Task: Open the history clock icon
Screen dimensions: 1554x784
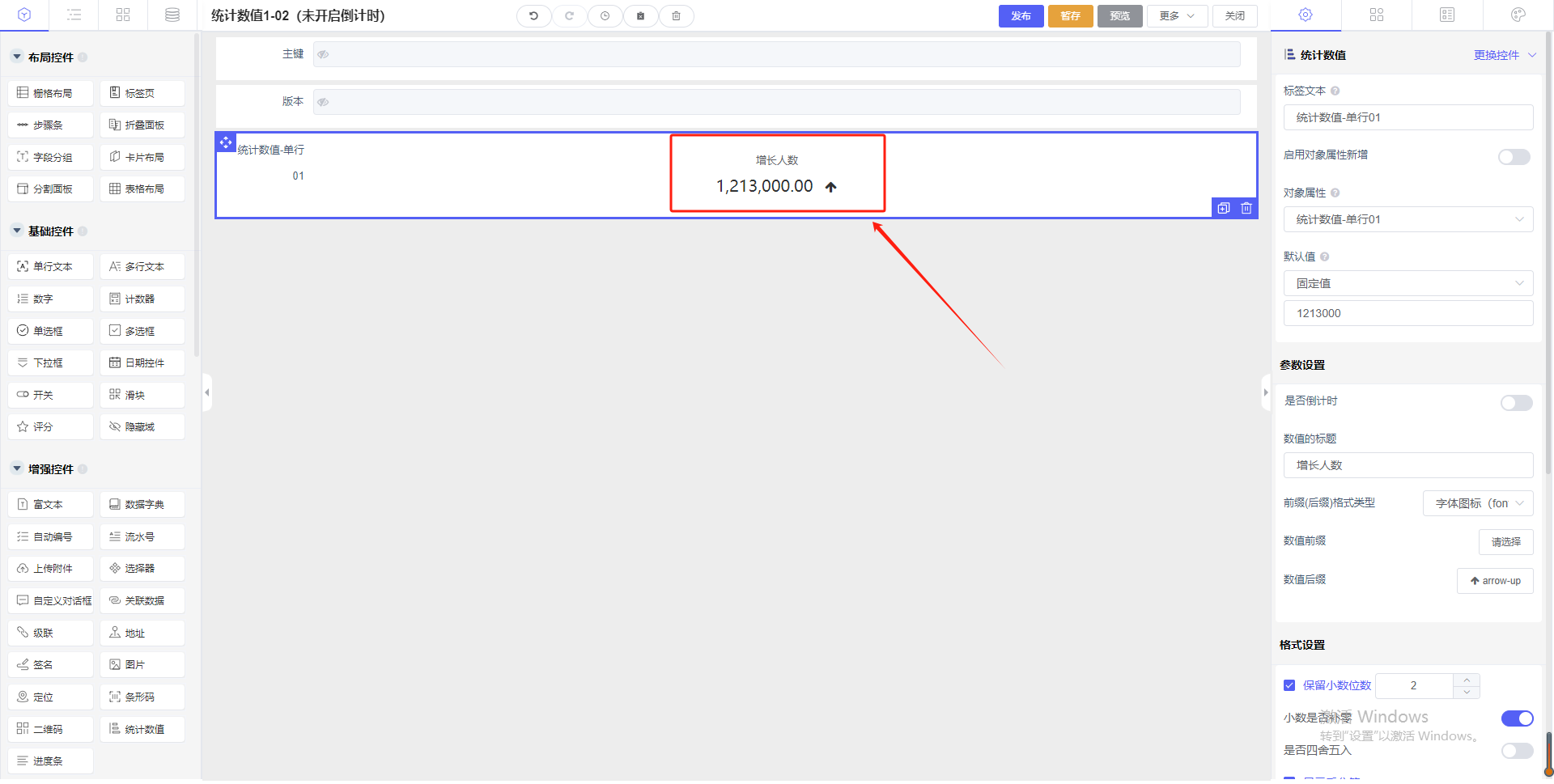Action: 605,16
